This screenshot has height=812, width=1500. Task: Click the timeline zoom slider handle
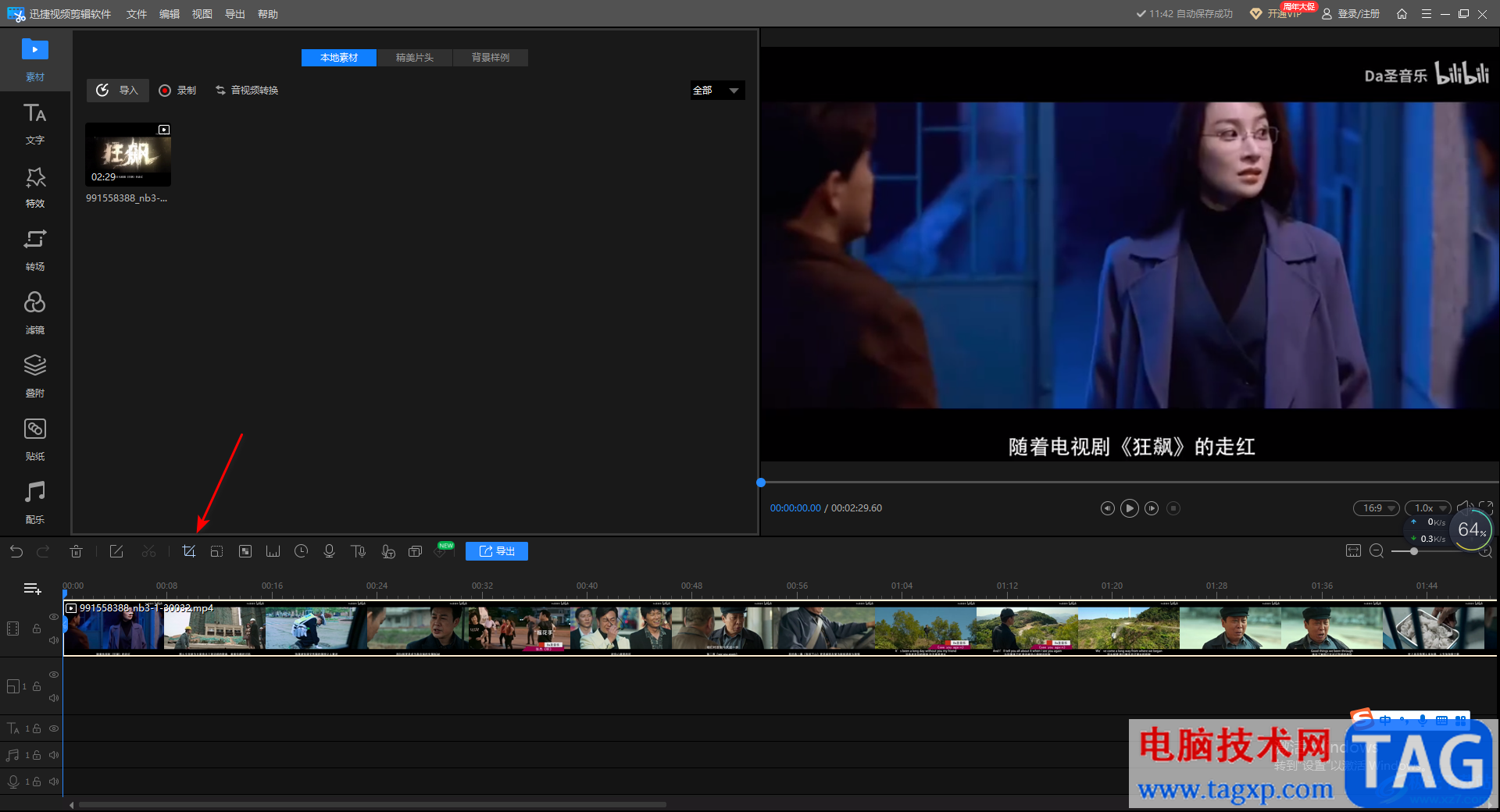1414,551
